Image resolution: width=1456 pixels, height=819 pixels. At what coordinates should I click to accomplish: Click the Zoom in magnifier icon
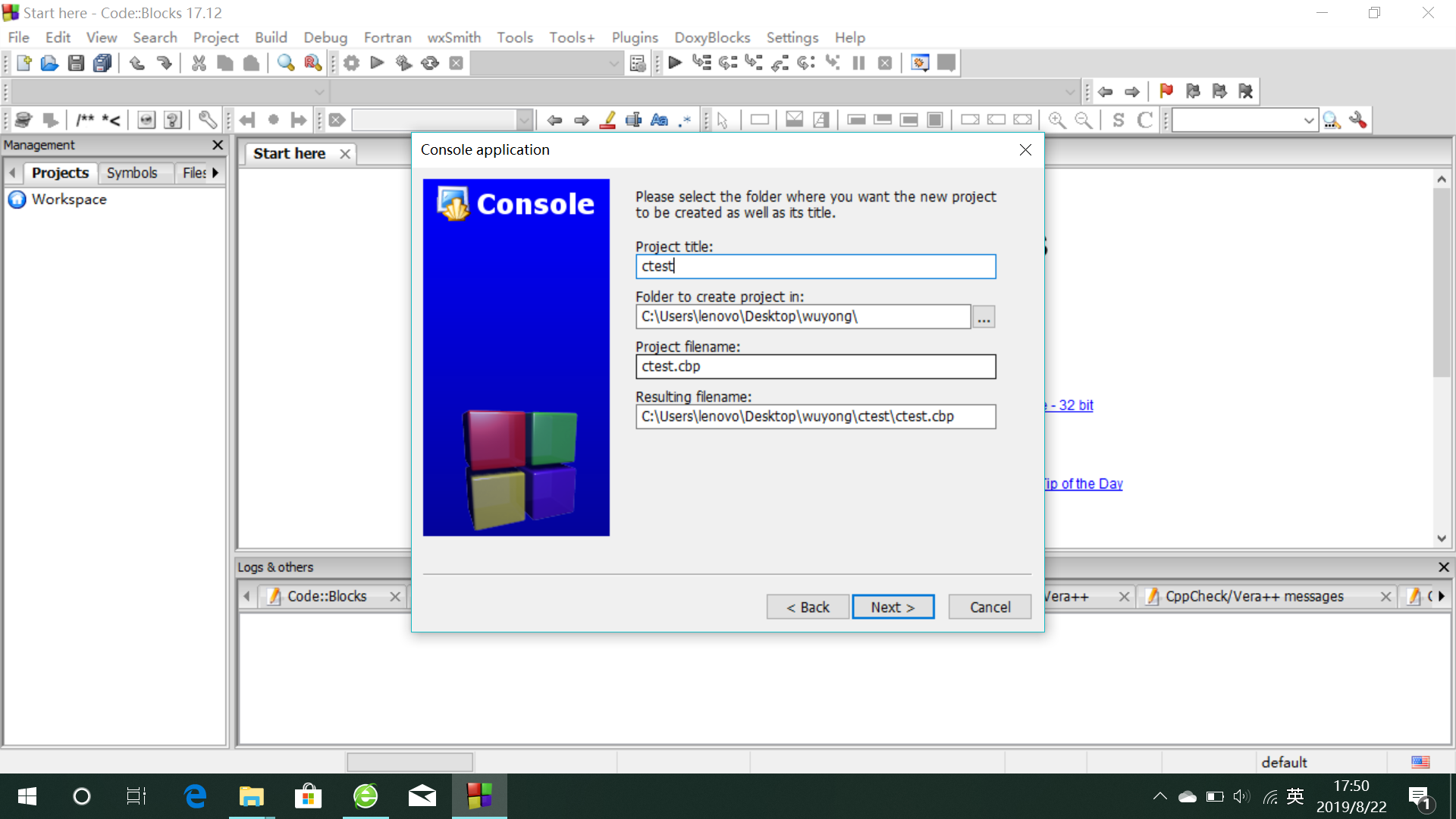[1056, 120]
